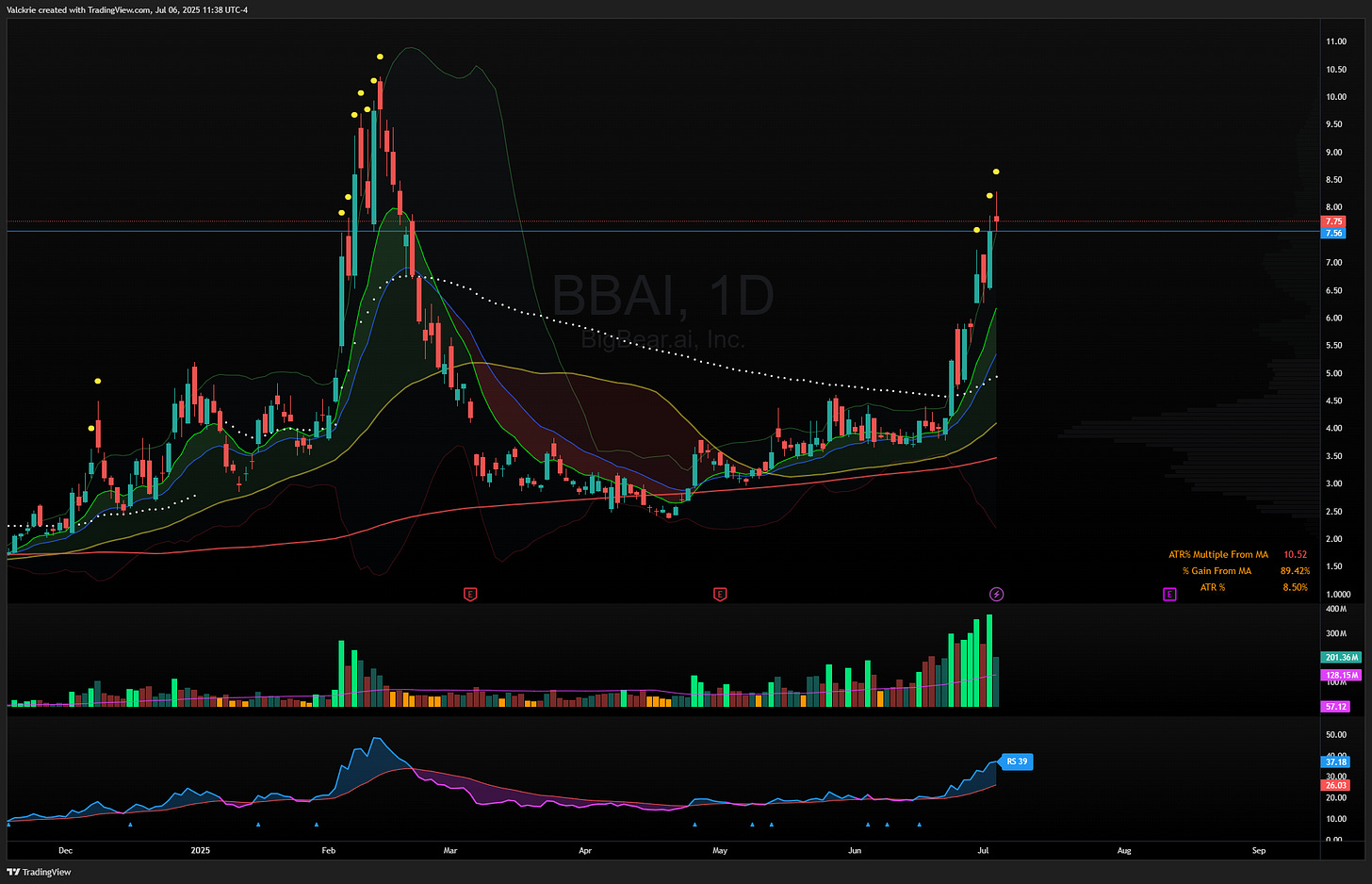Click the May label on time axis
Screen dimensions: 1372x884
pos(720,850)
